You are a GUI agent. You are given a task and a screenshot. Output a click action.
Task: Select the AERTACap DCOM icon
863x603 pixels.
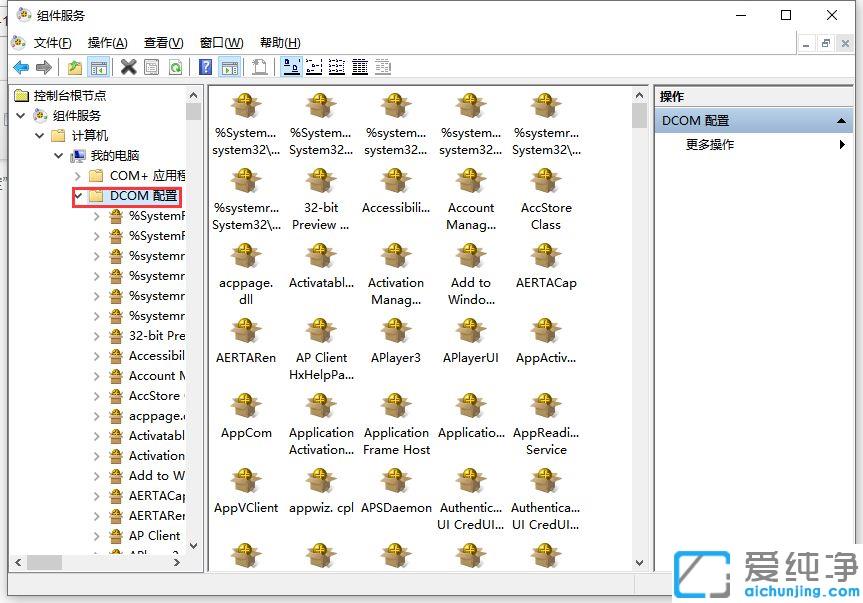coord(545,267)
